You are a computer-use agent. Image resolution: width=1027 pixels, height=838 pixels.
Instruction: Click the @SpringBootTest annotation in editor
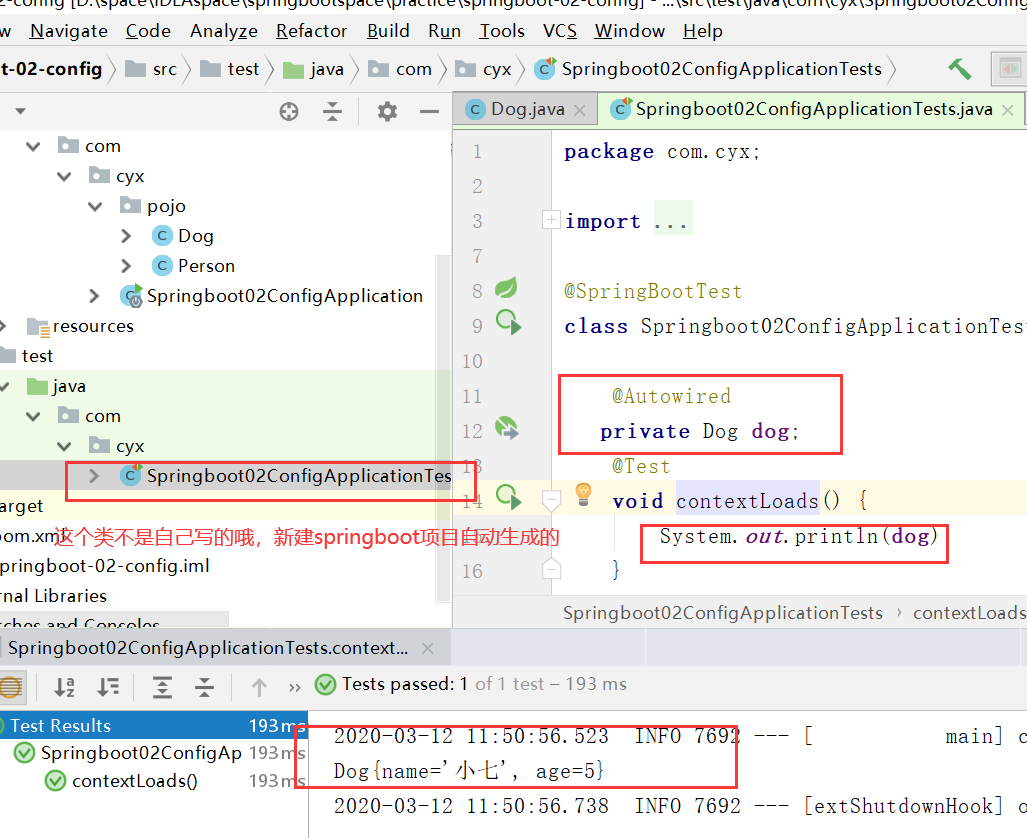(653, 291)
